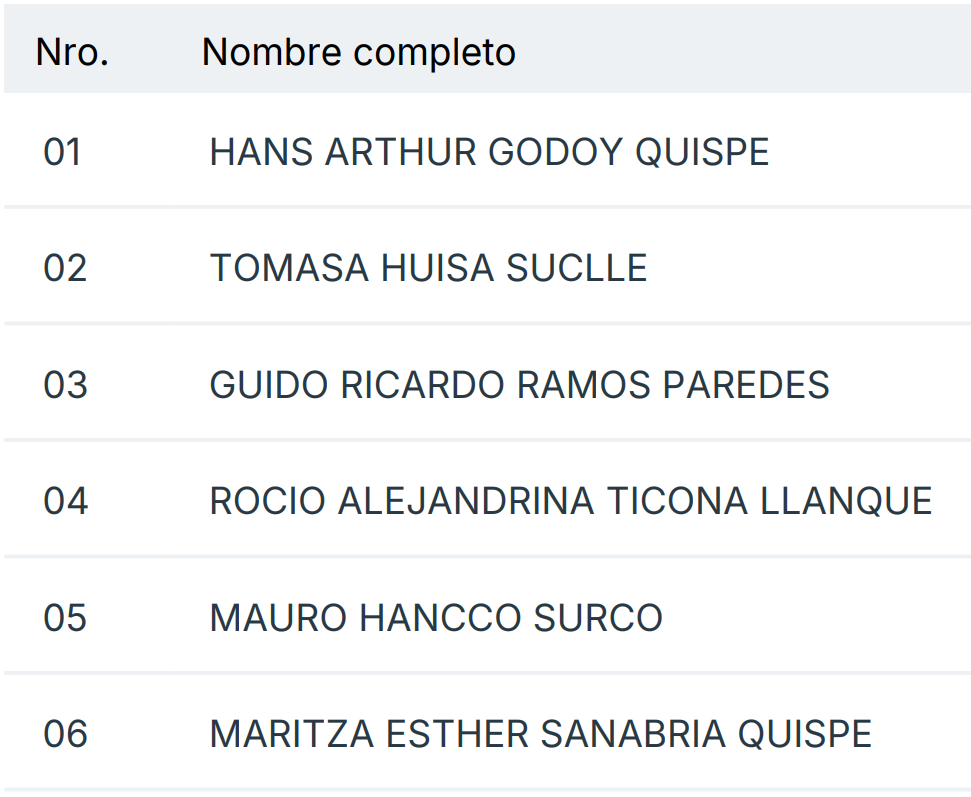Click the name Tomasa Huisa Suclle
The width and height of the screenshot is (971, 797).
(x=428, y=269)
